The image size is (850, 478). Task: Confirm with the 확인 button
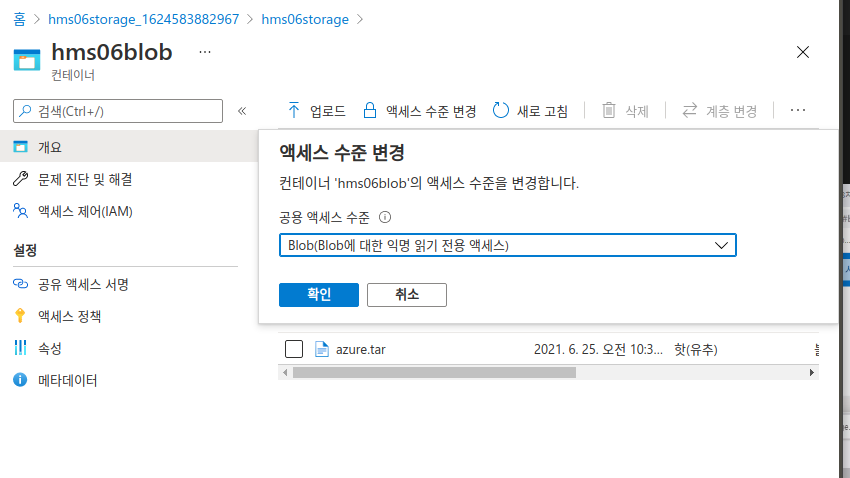(x=319, y=295)
